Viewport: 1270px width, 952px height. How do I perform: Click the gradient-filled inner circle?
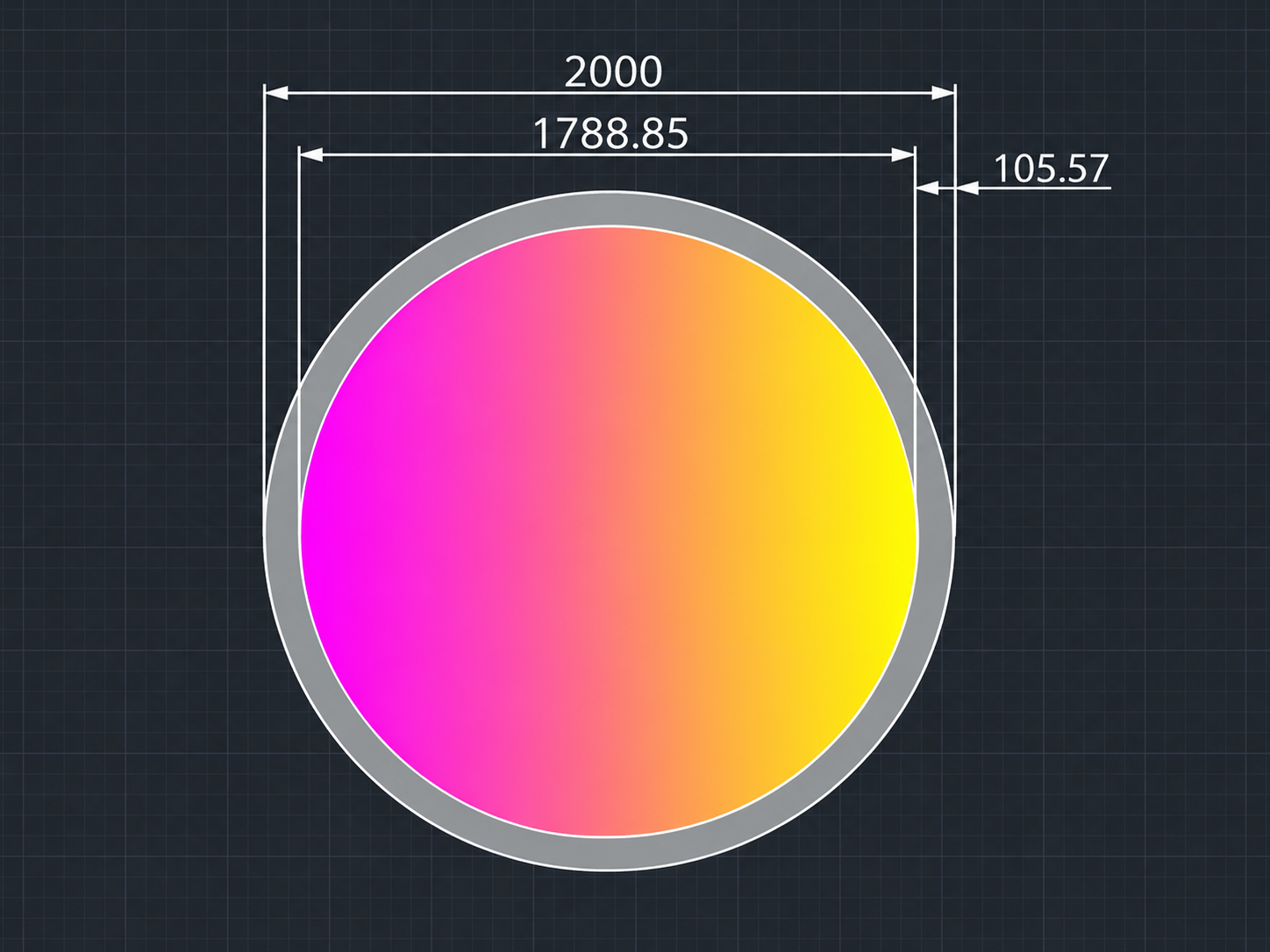(609, 531)
